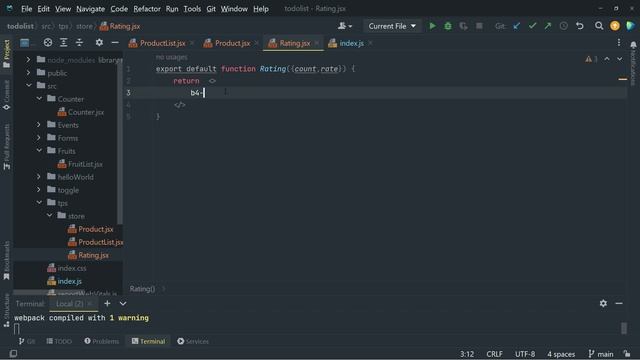Expand the node_modules folder
Image resolution: width=640 pixels, height=360 pixels.
point(28,60)
